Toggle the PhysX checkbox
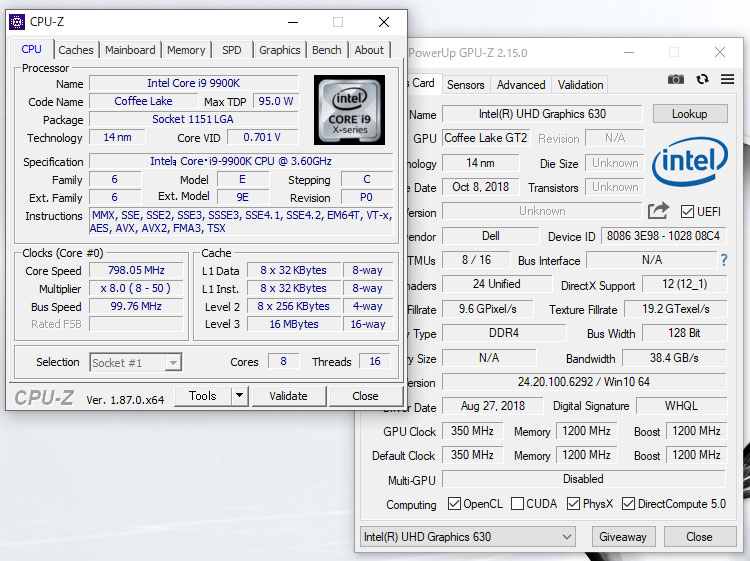The height and width of the screenshot is (561, 750). pos(573,504)
